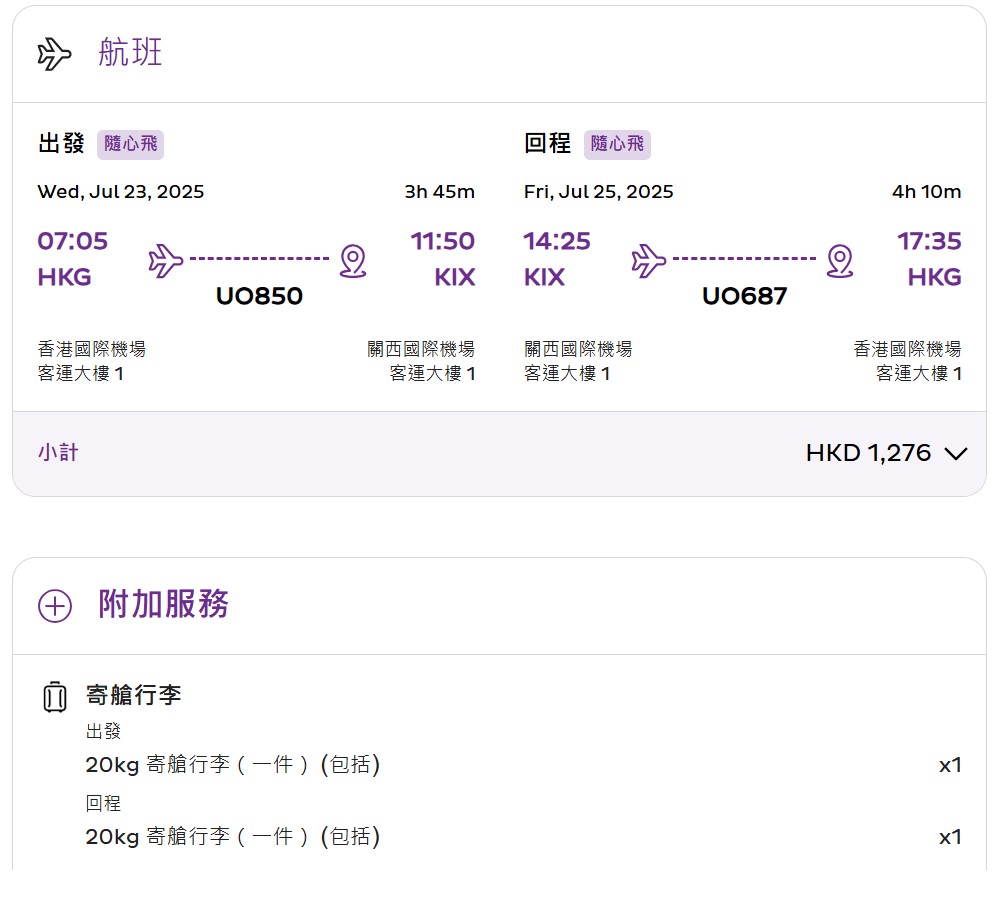Screen dimensions: 1001x911
Task: Click the 航班 section title
Action: point(130,52)
